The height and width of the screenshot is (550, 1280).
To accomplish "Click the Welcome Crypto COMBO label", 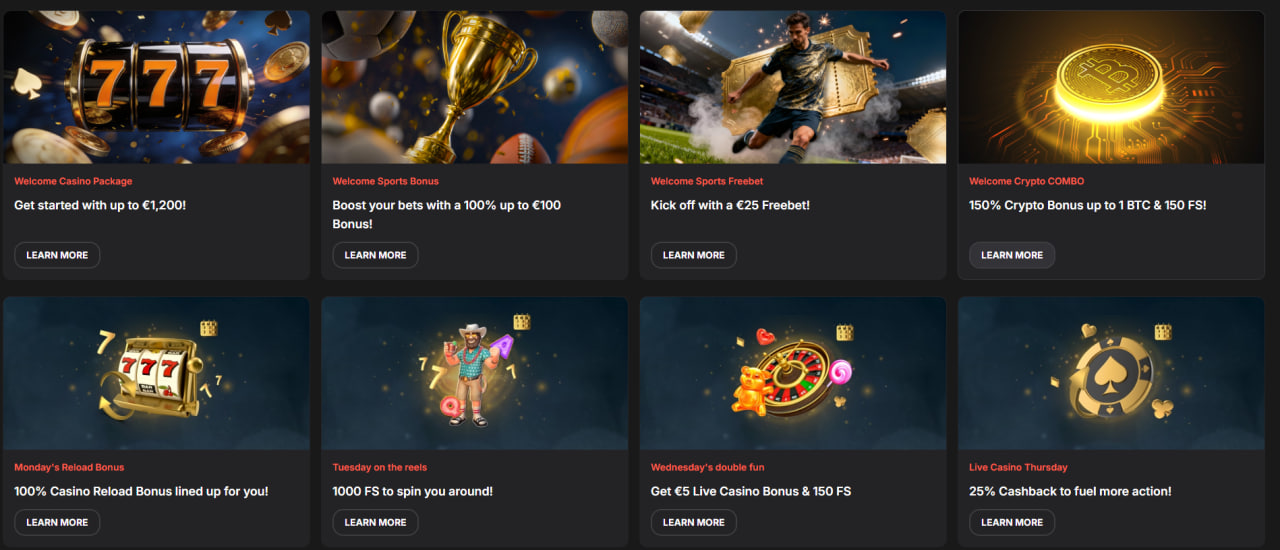I will click(x=1026, y=181).
